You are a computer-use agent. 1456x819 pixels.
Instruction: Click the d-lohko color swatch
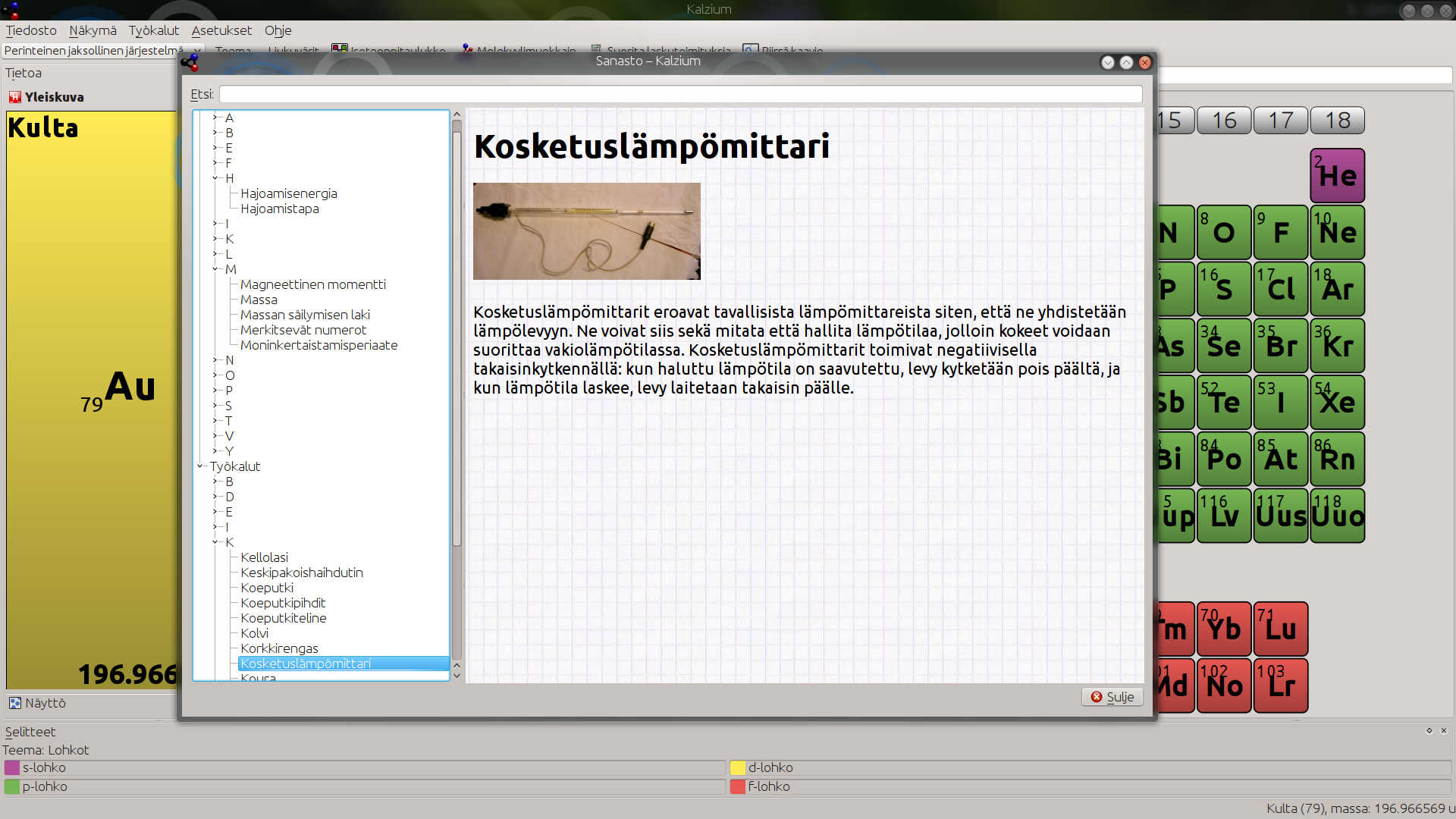[x=738, y=767]
